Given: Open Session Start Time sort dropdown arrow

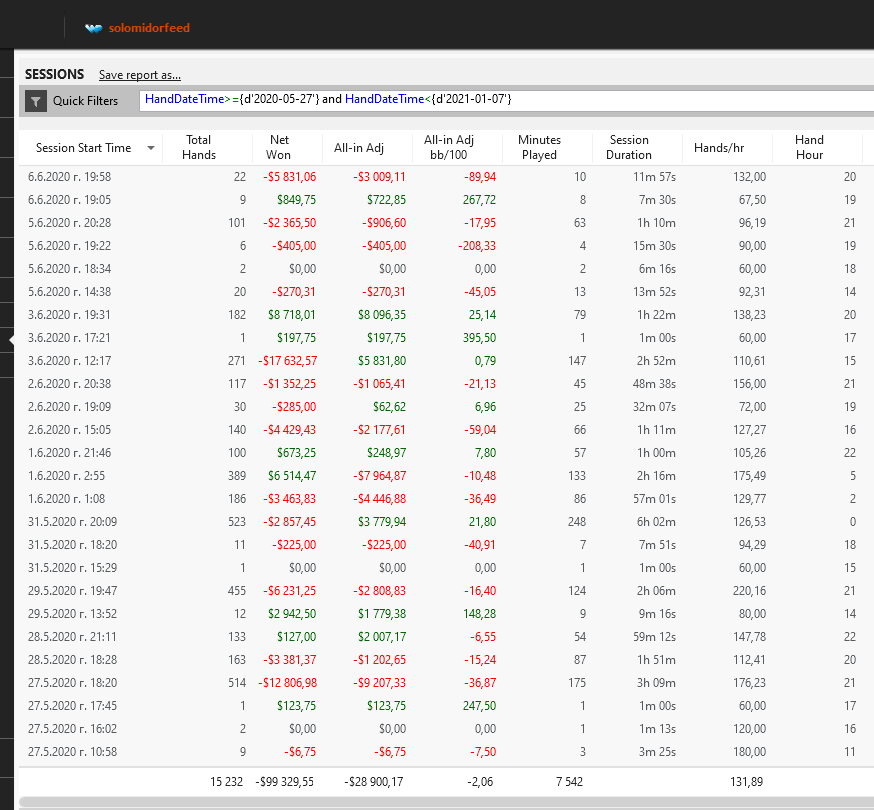Looking at the screenshot, I should point(151,148).
